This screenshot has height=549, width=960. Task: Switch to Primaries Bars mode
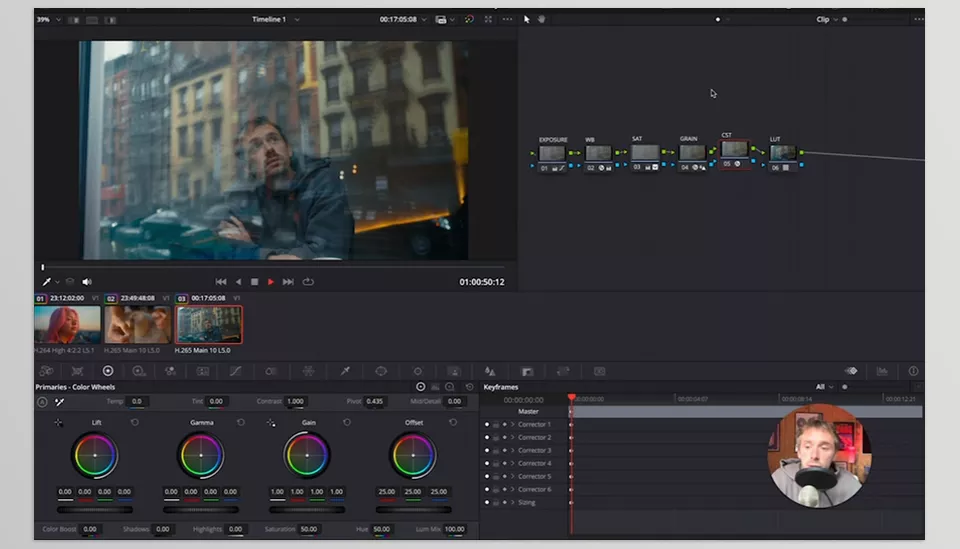coord(435,387)
